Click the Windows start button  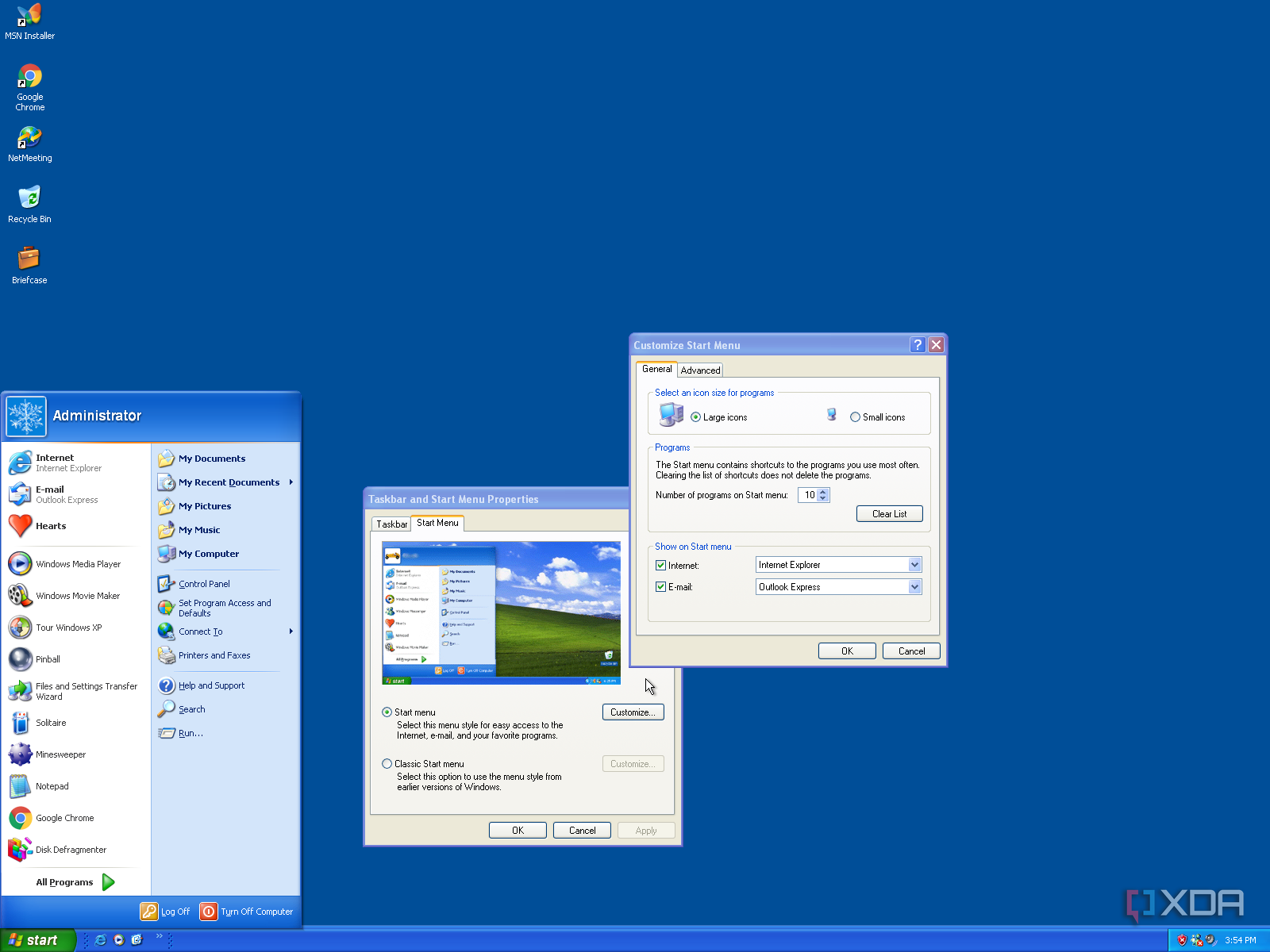point(37,940)
